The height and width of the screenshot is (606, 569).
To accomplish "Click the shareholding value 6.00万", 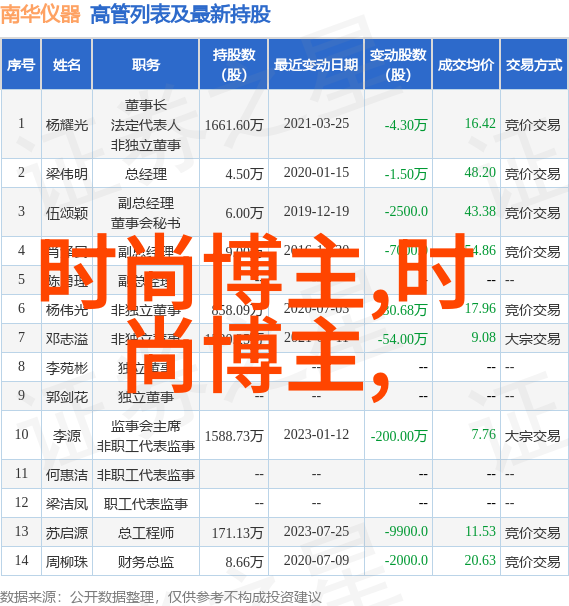I will 244,213.
